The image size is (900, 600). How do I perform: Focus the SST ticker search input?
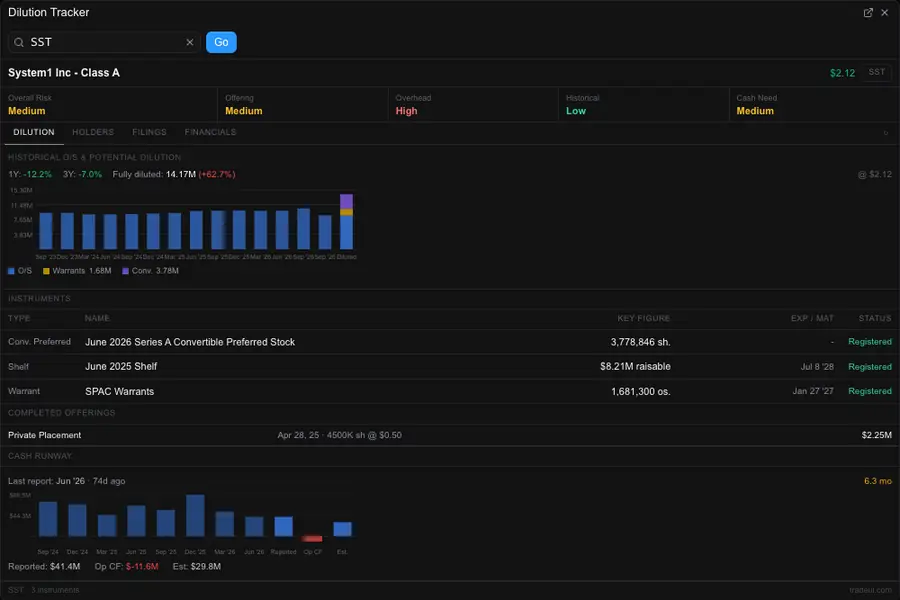pos(106,42)
